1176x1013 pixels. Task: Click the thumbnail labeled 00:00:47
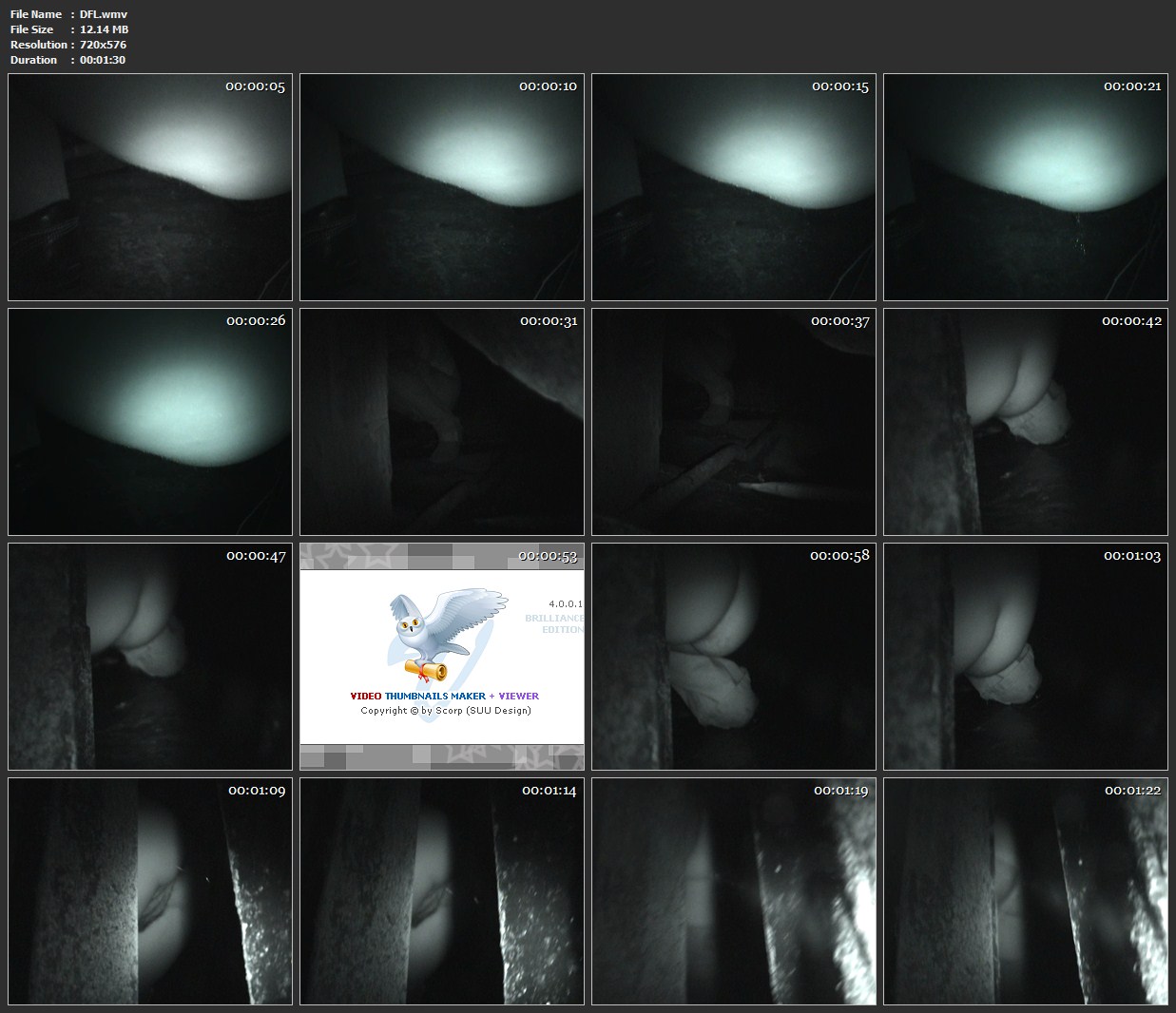(x=150, y=657)
